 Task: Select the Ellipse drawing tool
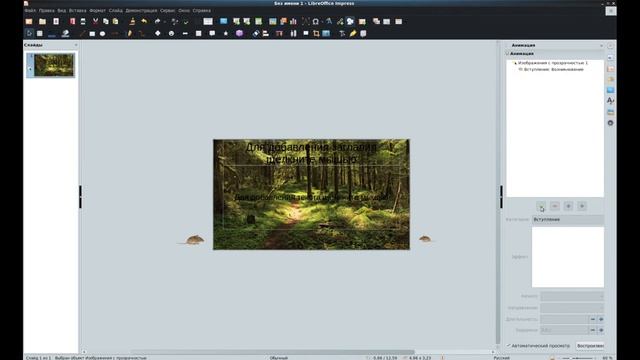pyautogui.click(x=102, y=33)
